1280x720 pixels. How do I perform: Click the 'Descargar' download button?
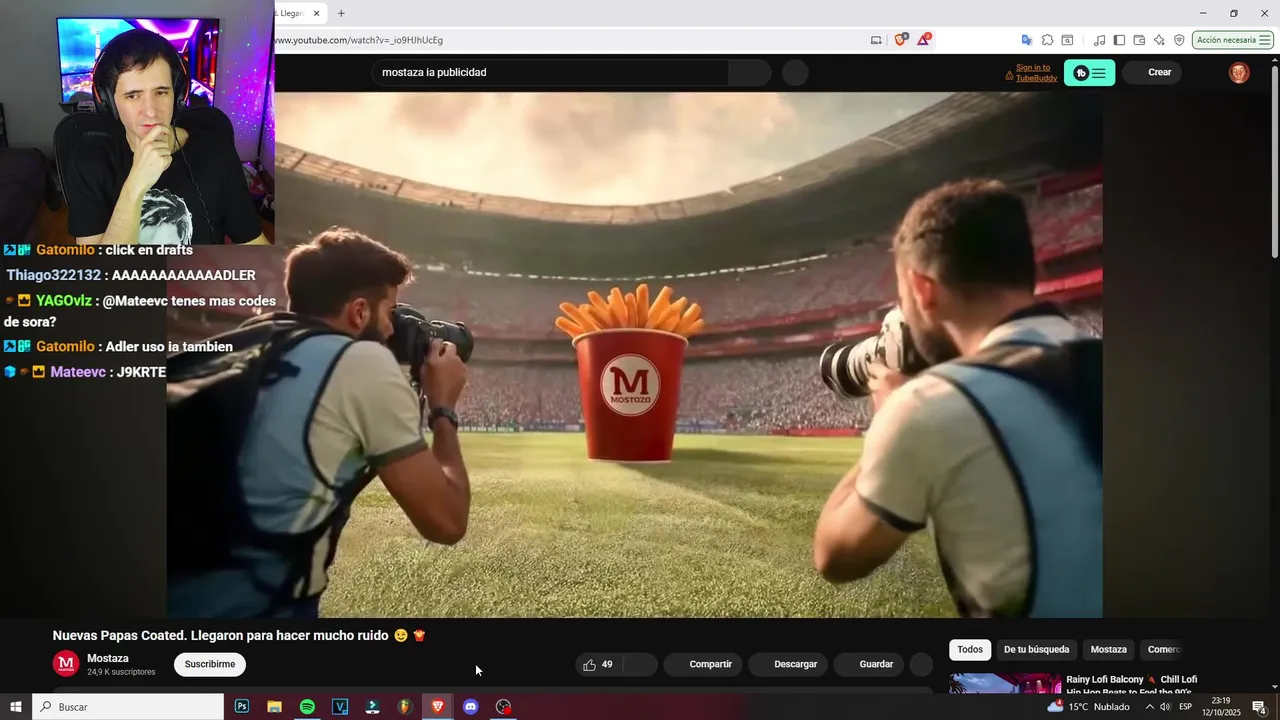click(788, 664)
